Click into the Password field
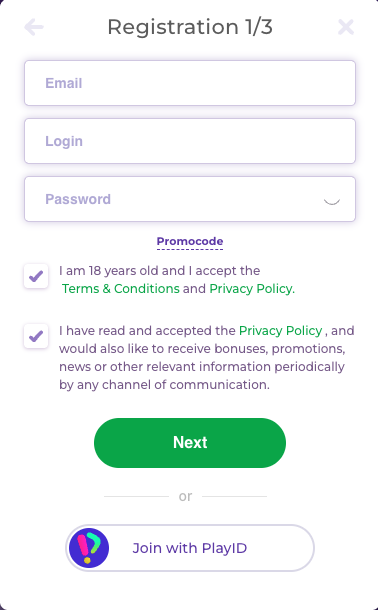378x610 pixels. [190, 199]
